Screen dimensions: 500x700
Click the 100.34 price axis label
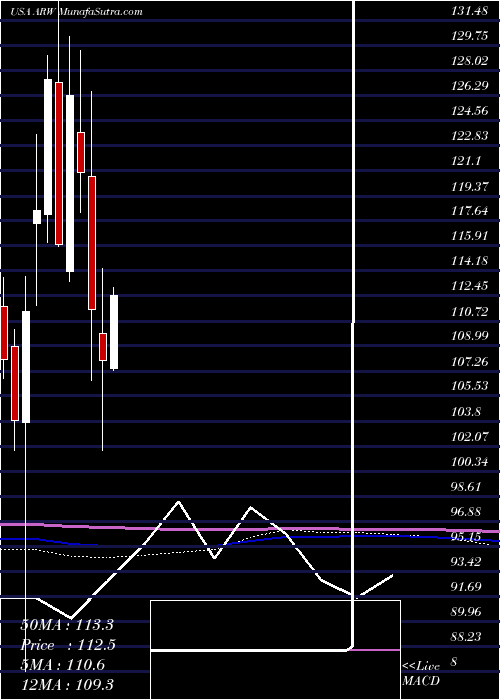[x=469, y=461]
